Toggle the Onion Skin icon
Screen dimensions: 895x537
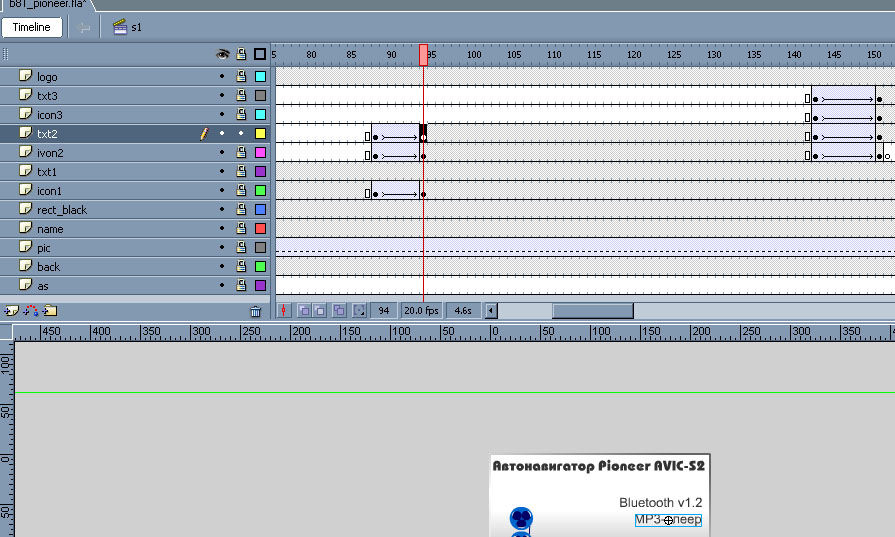point(304,310)
